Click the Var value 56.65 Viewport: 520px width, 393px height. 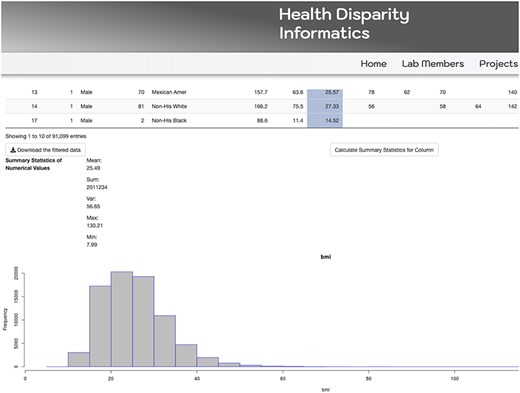[x=93, y=206]
